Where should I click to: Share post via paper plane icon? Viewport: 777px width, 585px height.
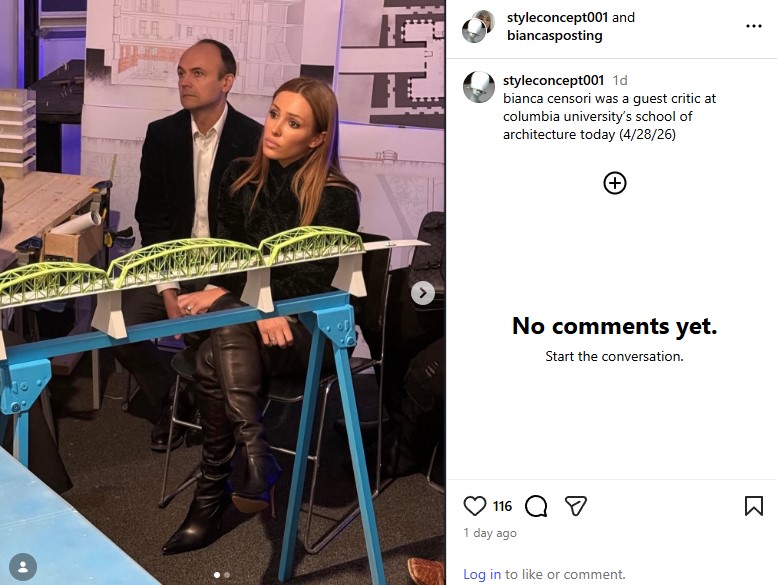coord(576,506)
